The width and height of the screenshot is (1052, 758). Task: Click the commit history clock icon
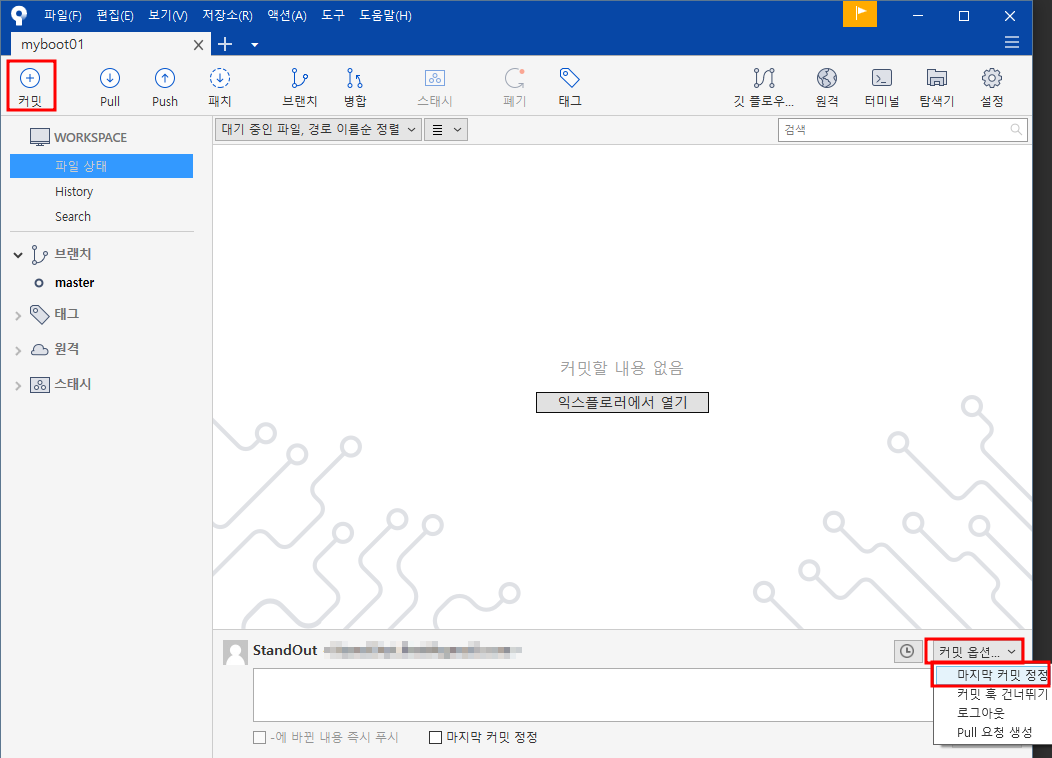906,651
